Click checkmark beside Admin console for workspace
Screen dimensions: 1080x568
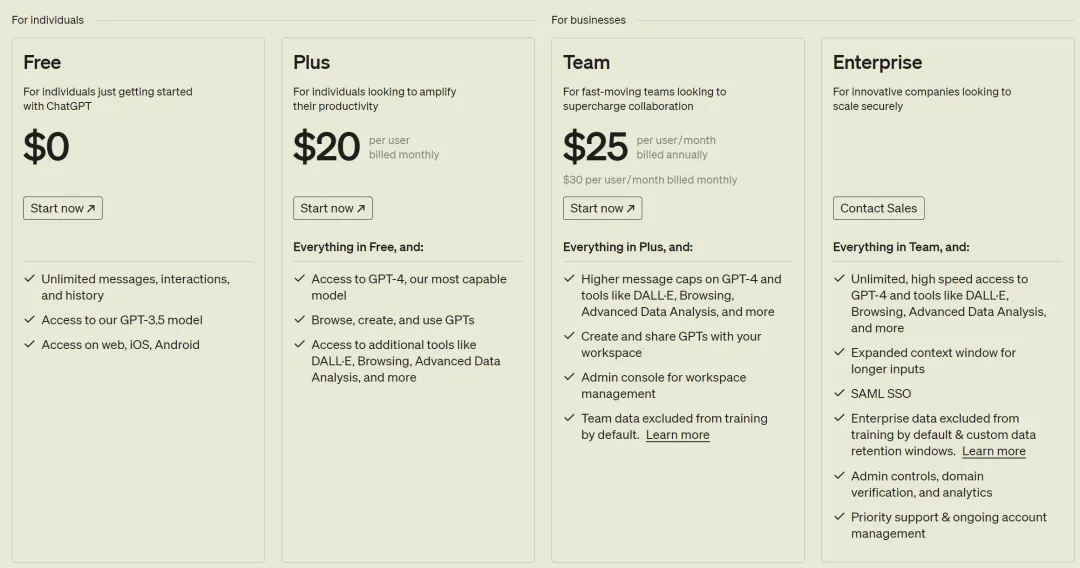pos(569,377)
